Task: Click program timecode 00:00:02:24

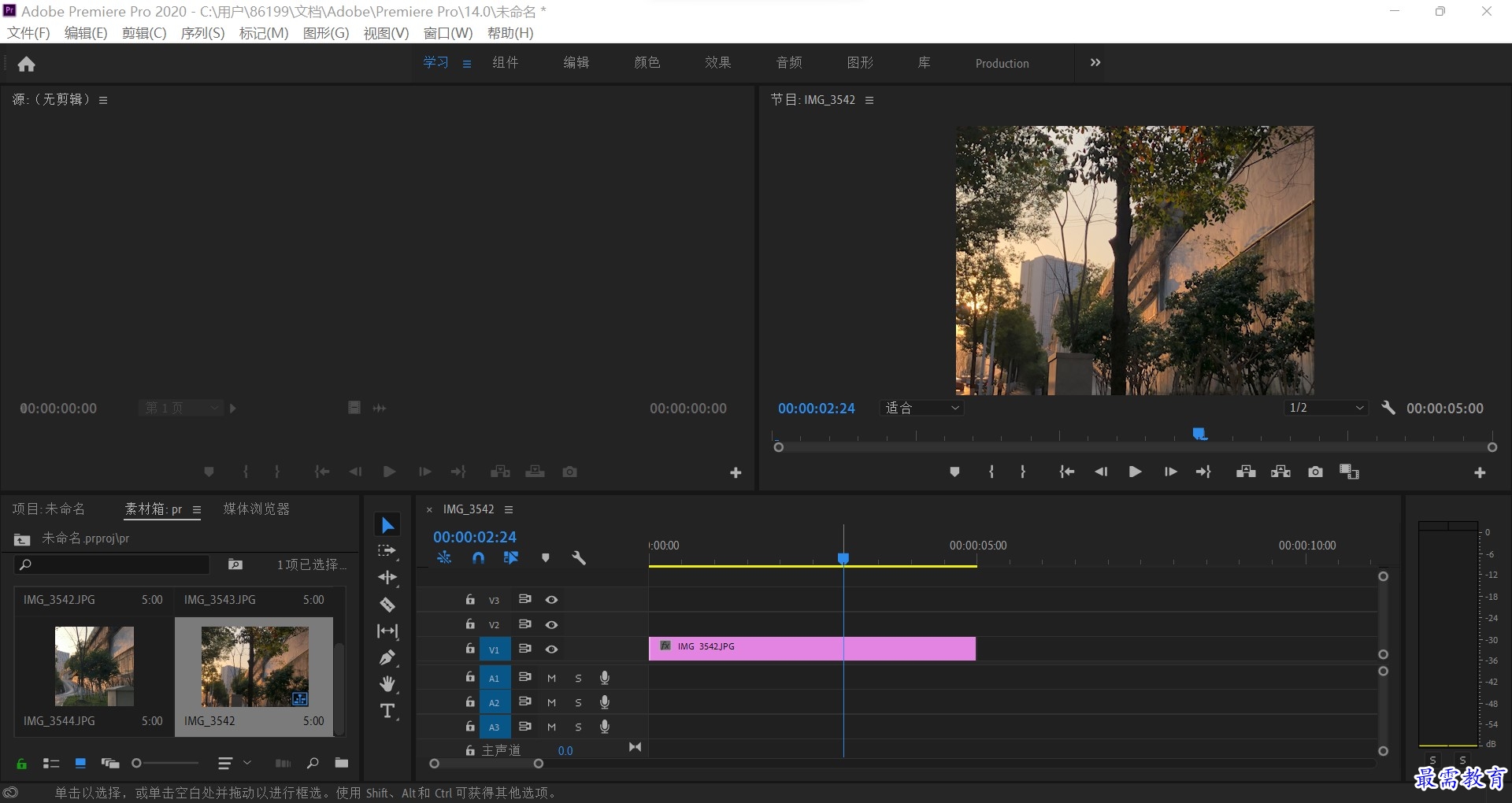Action: pos(817,409)
